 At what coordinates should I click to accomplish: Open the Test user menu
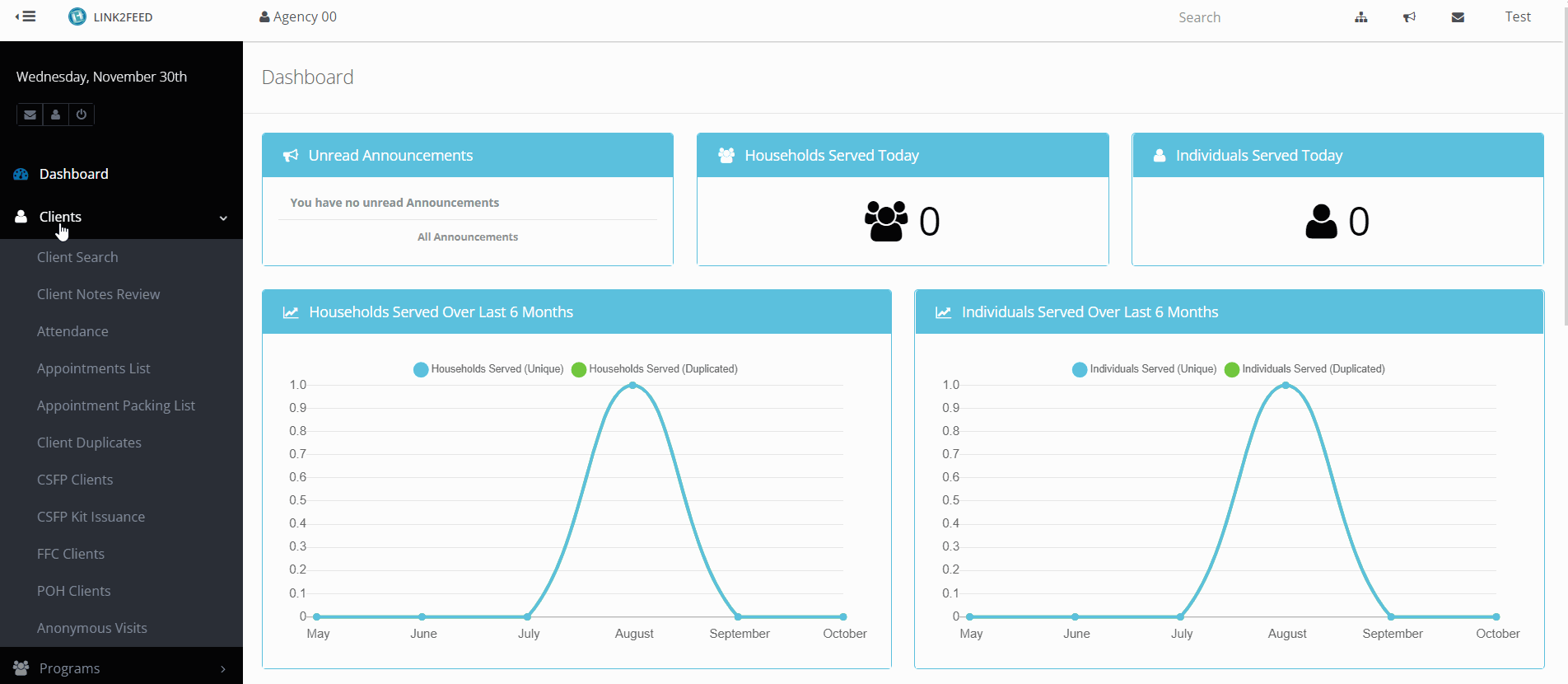point(1517,17)
